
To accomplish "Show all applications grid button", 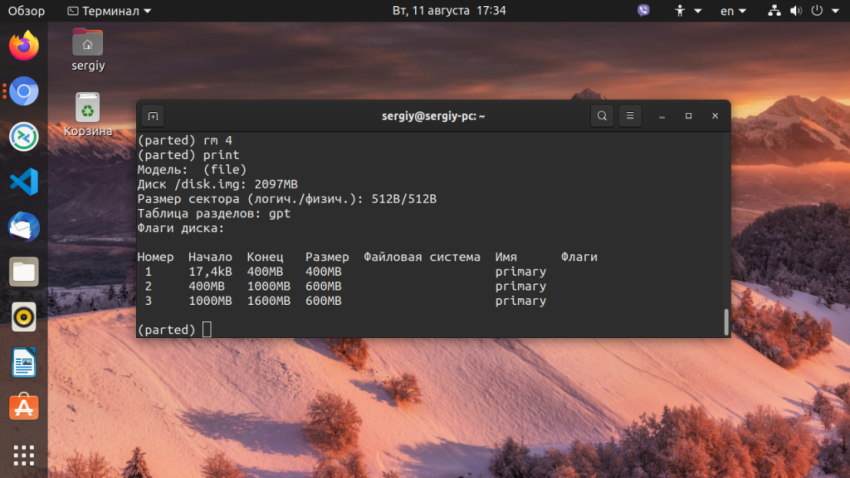I will [x=24, y=455].
